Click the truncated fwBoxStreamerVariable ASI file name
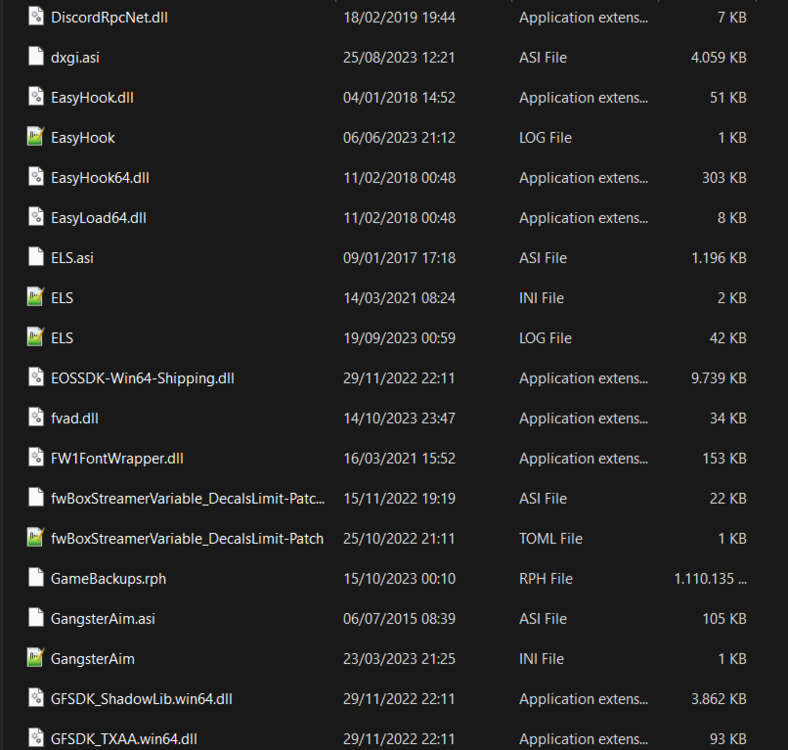 pos(187,499)
